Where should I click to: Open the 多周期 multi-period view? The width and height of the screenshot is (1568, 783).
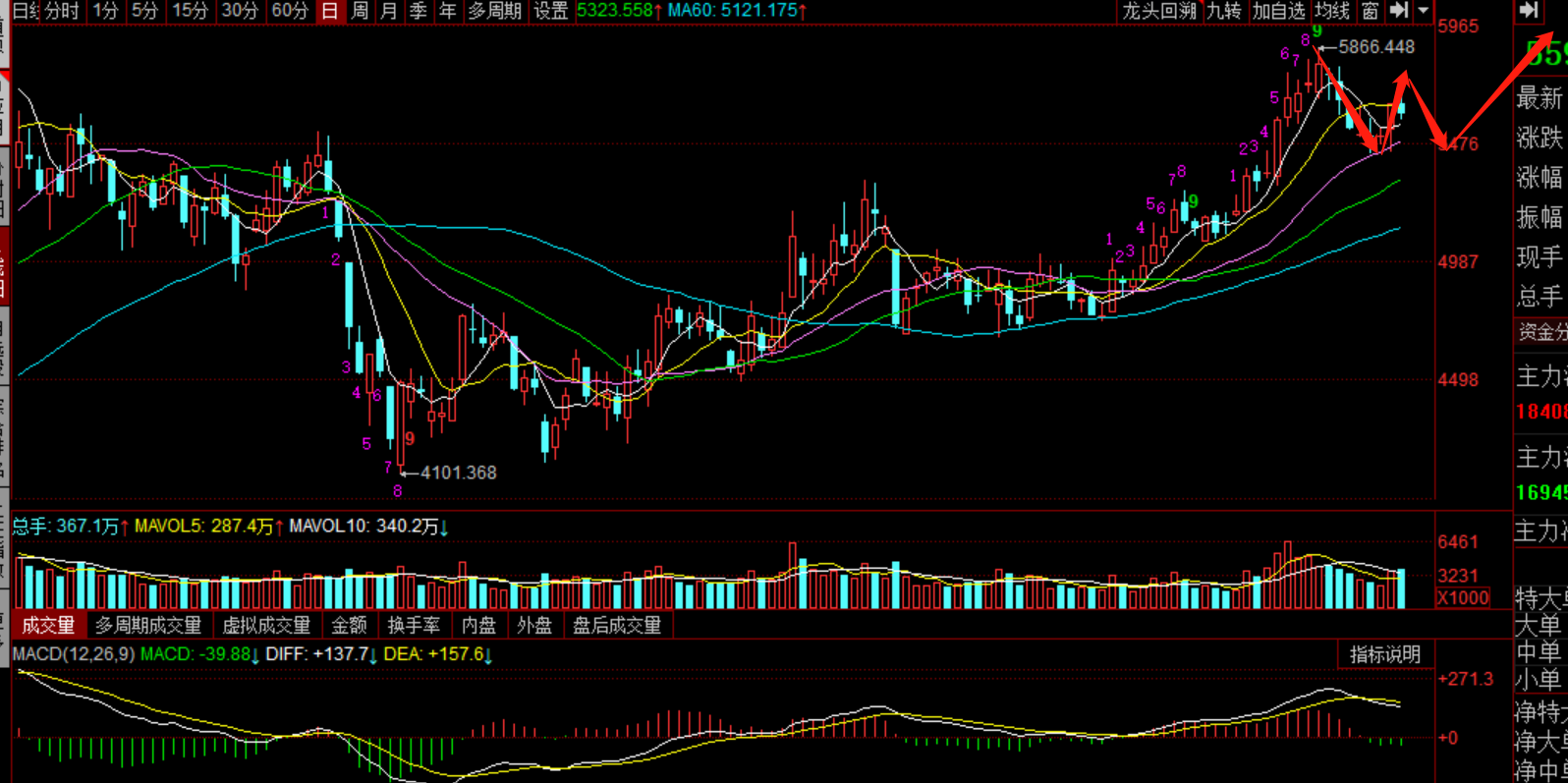click(x=494, y=11)
